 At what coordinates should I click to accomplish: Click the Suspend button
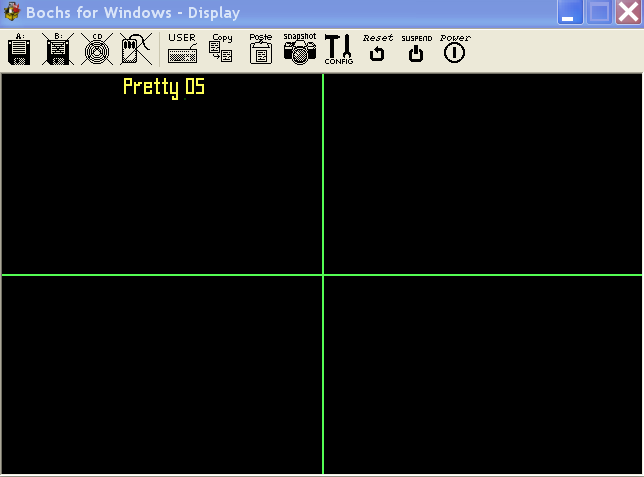click(416, 48)
